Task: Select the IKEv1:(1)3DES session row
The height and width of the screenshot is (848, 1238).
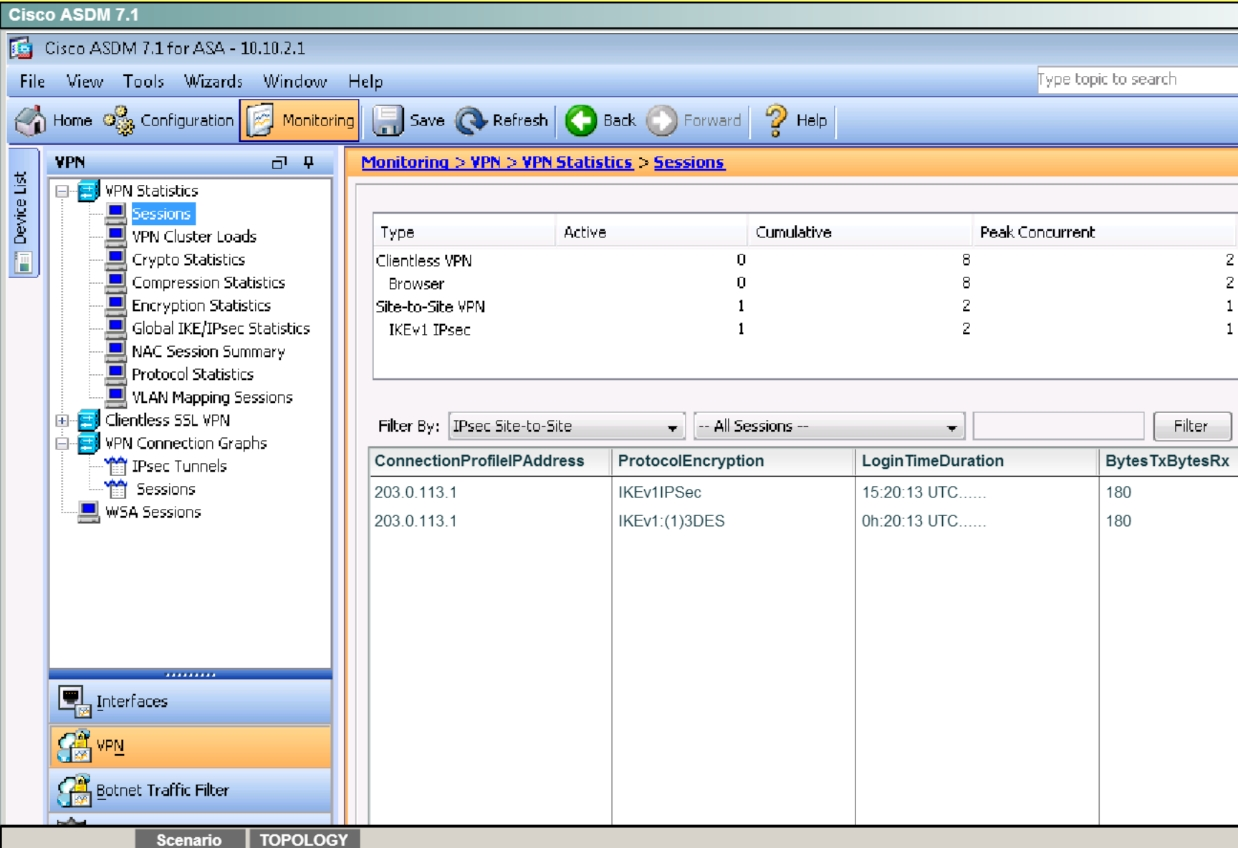Action: [x=804, y=521]
